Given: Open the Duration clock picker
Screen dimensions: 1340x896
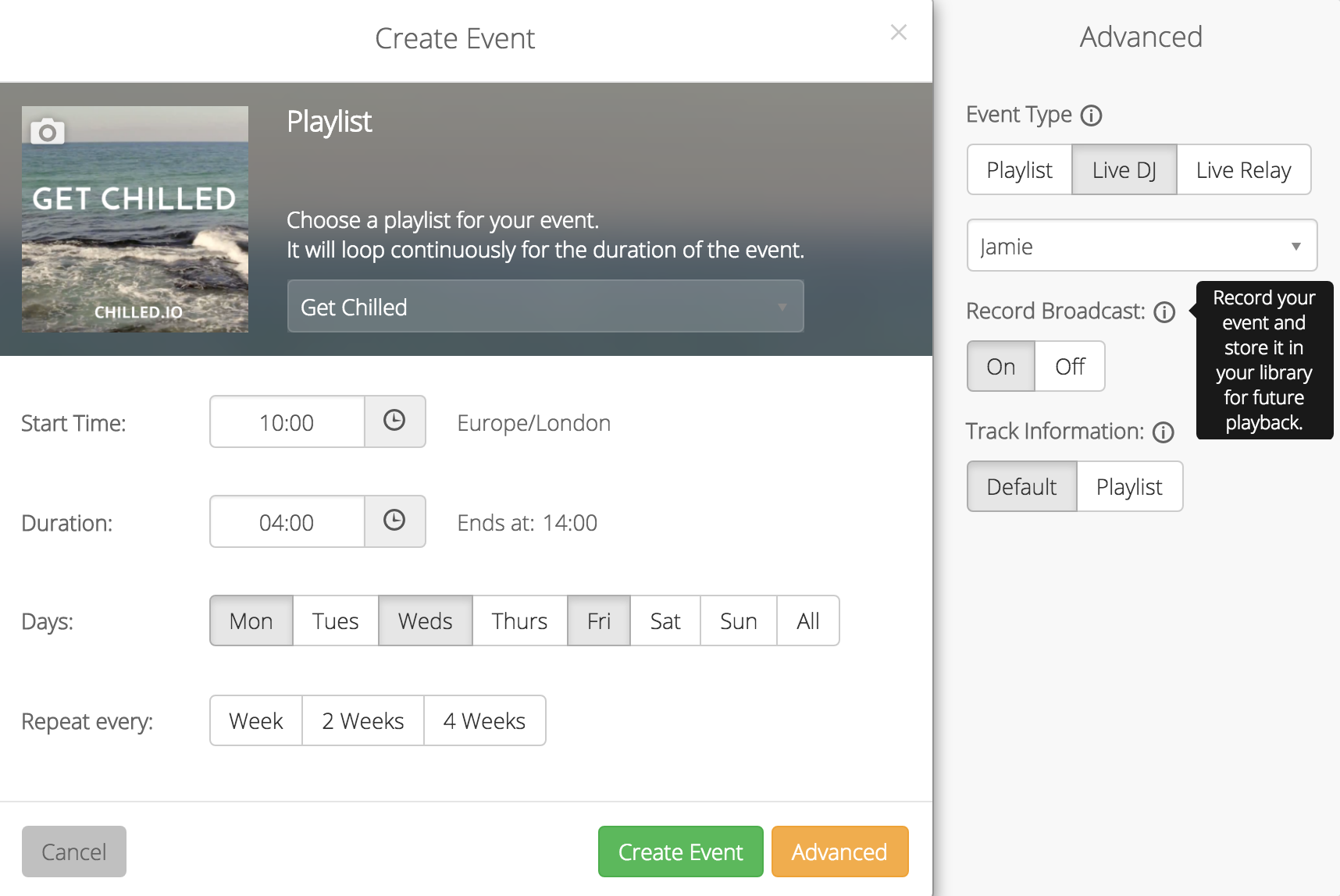Looking at the screenshot, I should pyautogui.click(x=394, y=521).
